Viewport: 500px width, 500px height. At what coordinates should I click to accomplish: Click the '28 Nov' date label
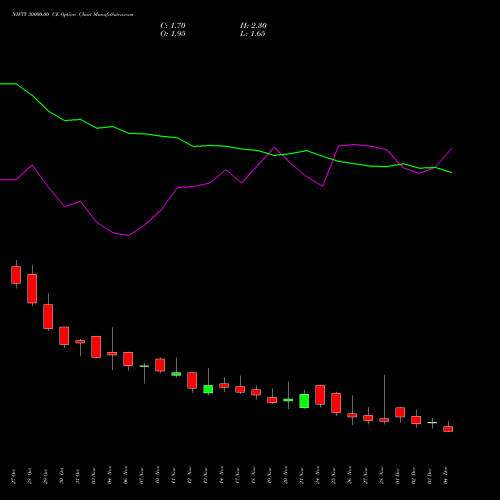[x=382, y=475]
